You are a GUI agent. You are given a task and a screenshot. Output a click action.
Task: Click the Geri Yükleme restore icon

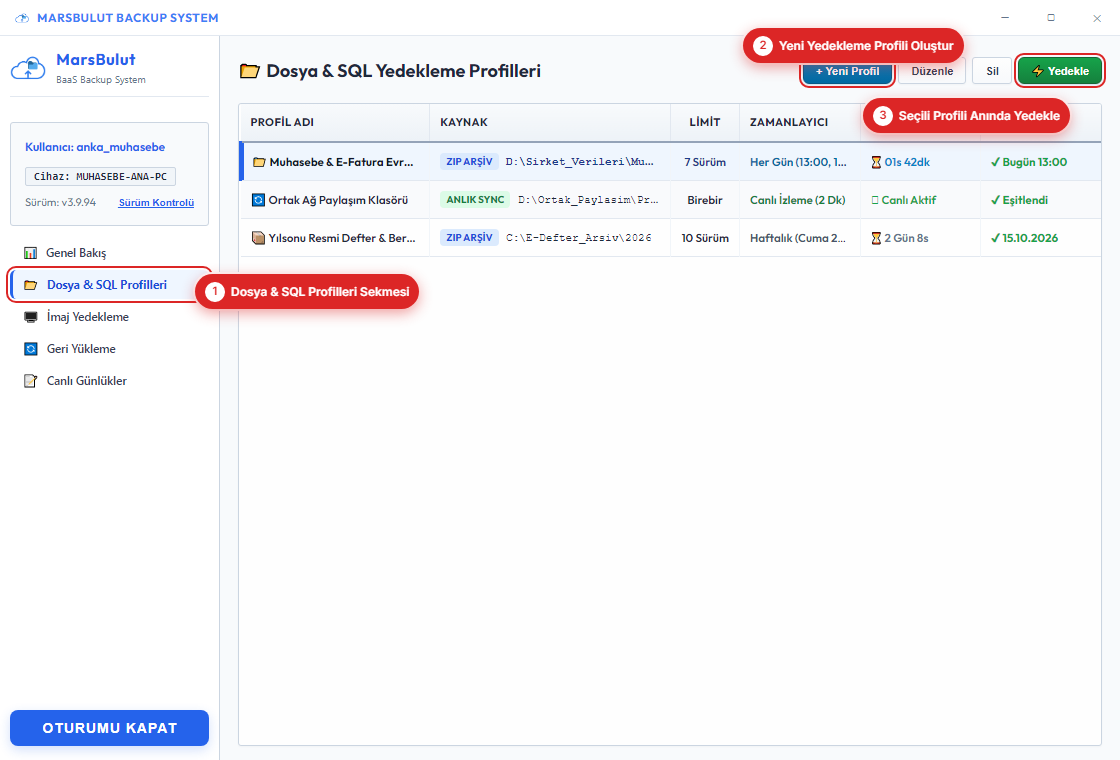pyautogui.click(x=31, y=349)
